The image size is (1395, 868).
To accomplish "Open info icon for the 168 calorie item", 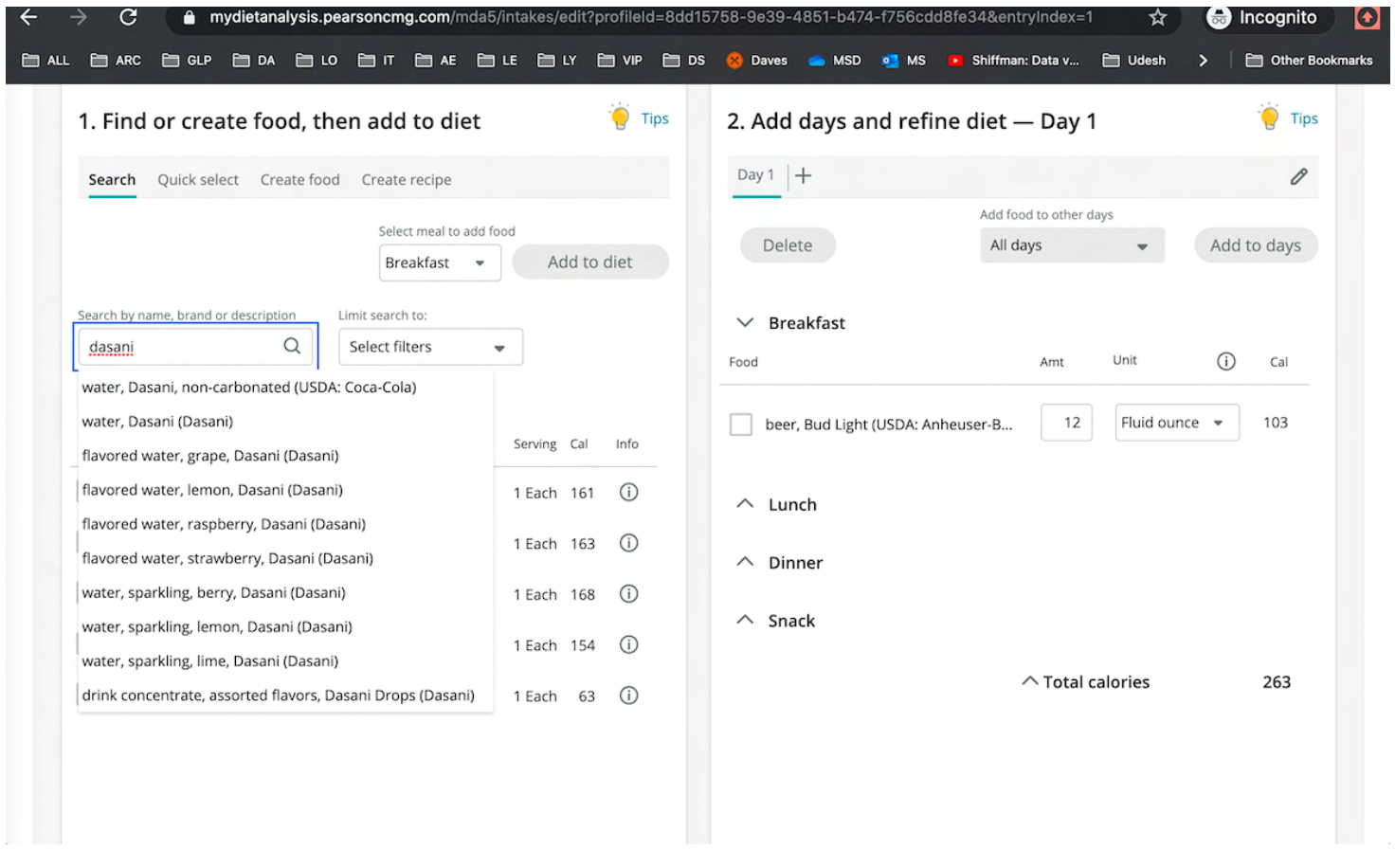I will coord(628,594).
